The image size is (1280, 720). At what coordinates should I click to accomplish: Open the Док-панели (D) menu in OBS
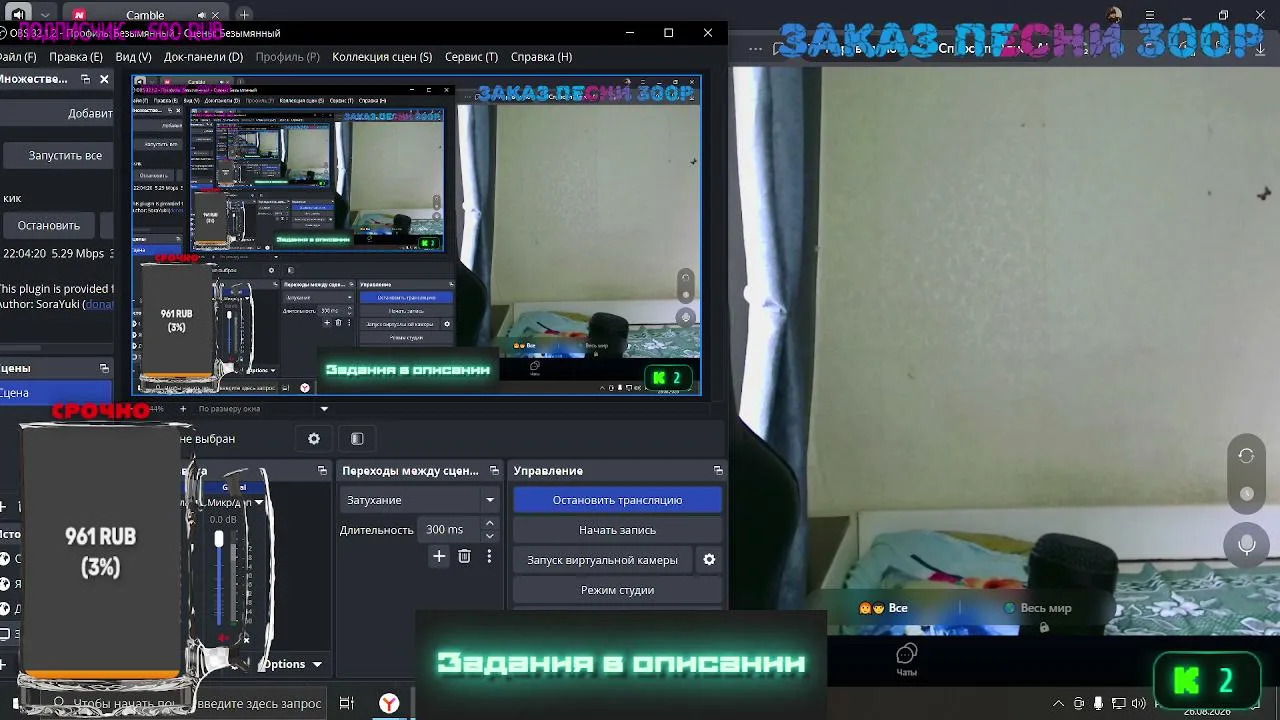click(203, 57)
